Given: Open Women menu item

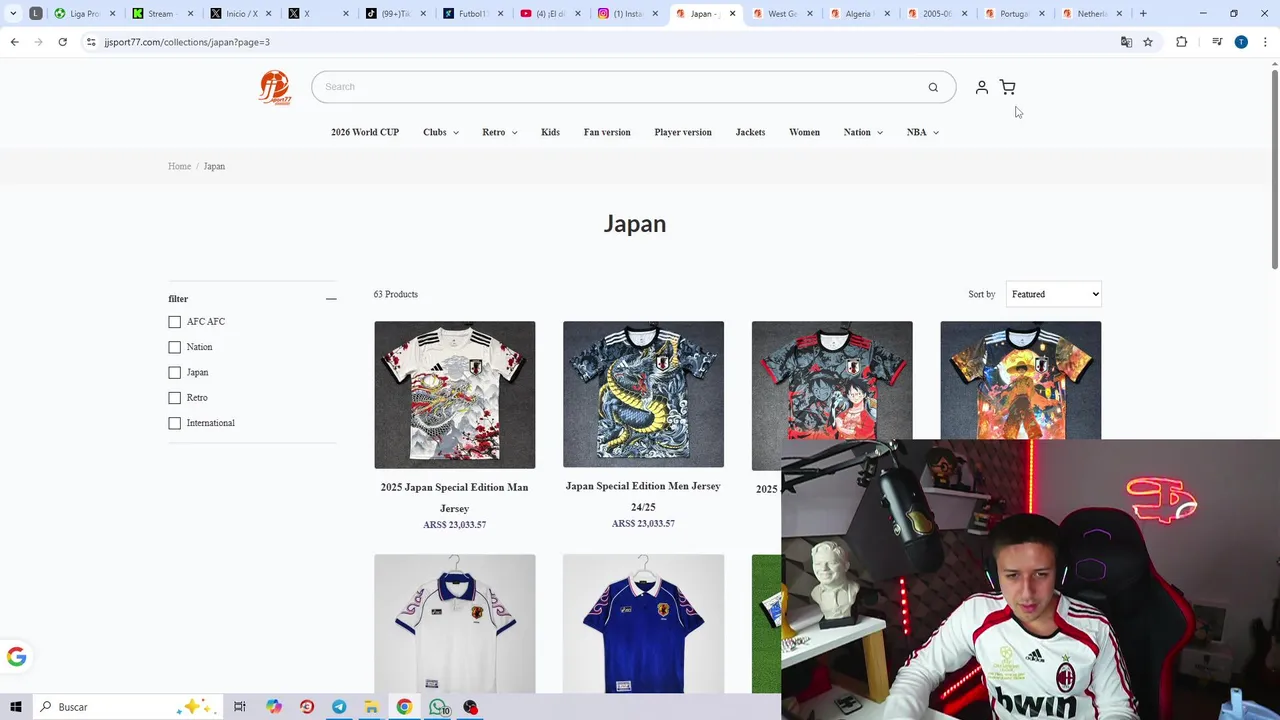Looking at the screenshot, I should tap(804, 132).
